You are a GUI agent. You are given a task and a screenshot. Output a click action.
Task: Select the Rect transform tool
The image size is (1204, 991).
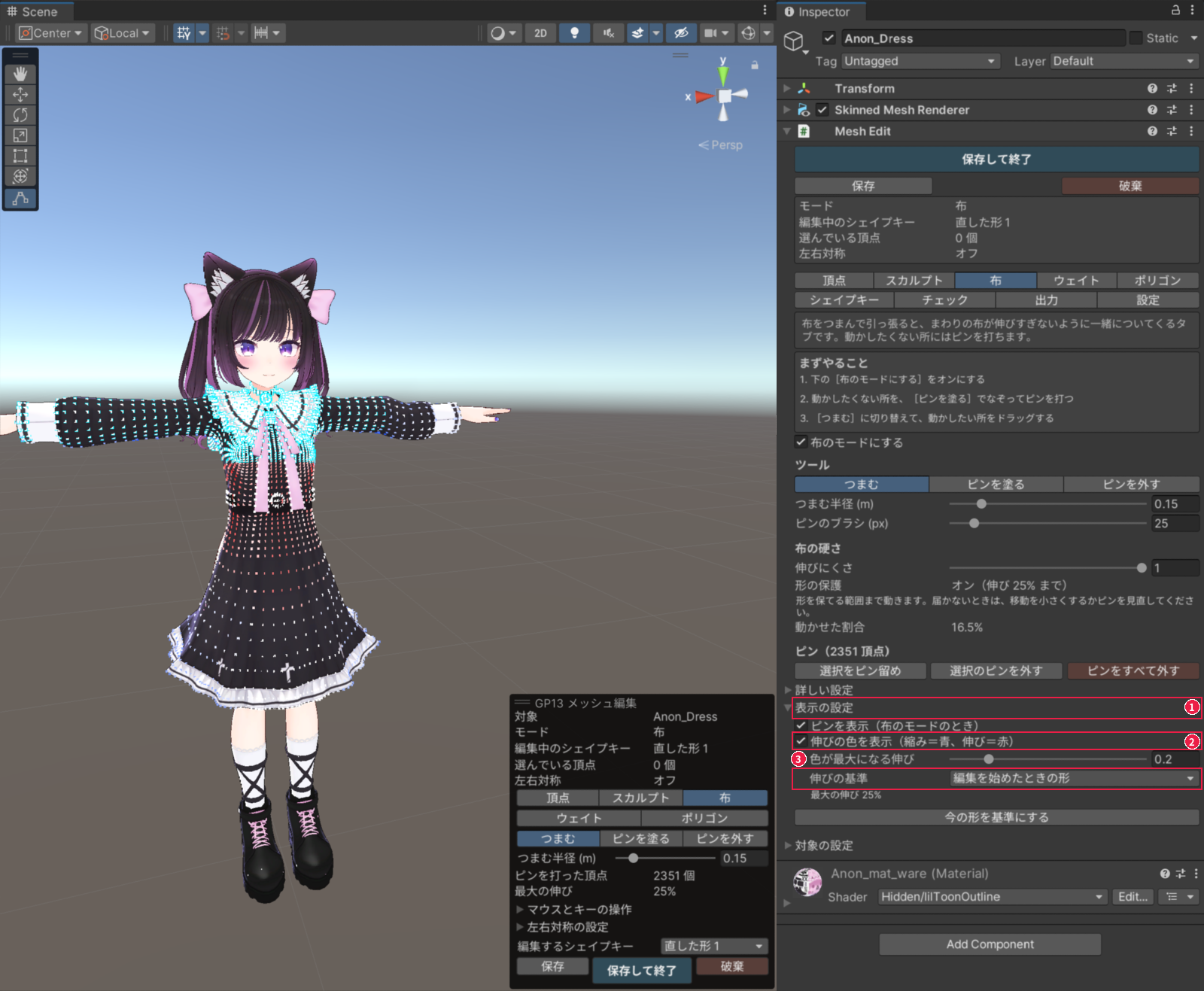(x=20, y=156)
